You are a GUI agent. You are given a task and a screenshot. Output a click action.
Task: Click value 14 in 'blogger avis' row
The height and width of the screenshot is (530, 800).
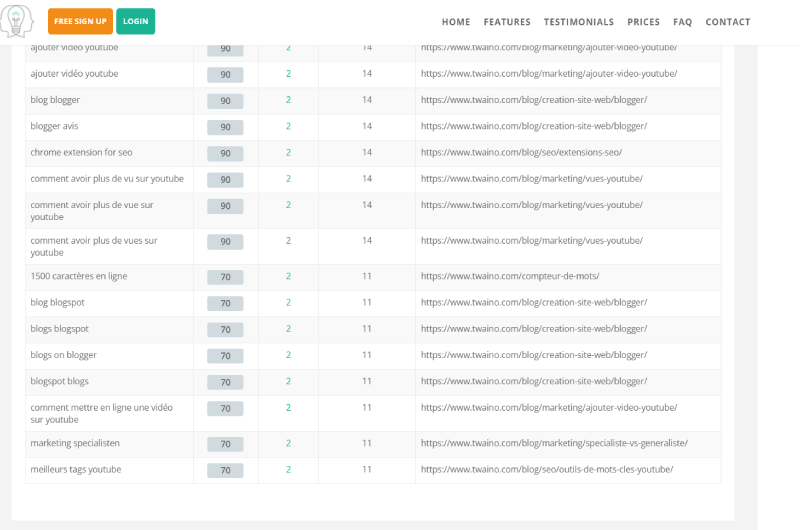pos(367,126)
